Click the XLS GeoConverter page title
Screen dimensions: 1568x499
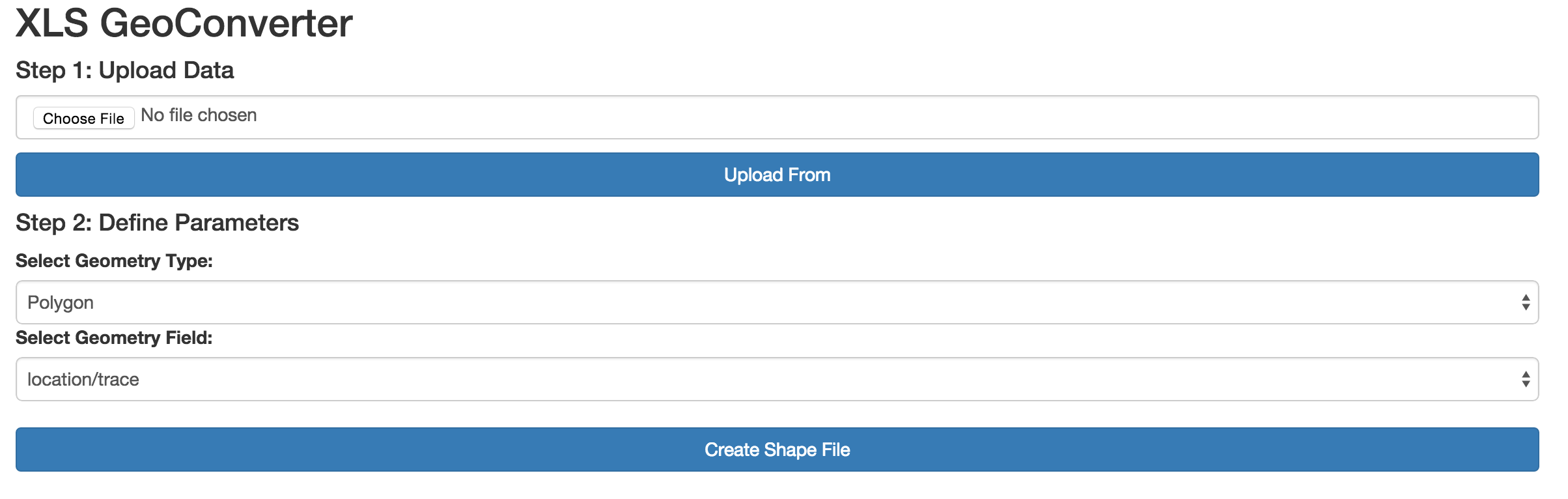[x=184, y=23]
